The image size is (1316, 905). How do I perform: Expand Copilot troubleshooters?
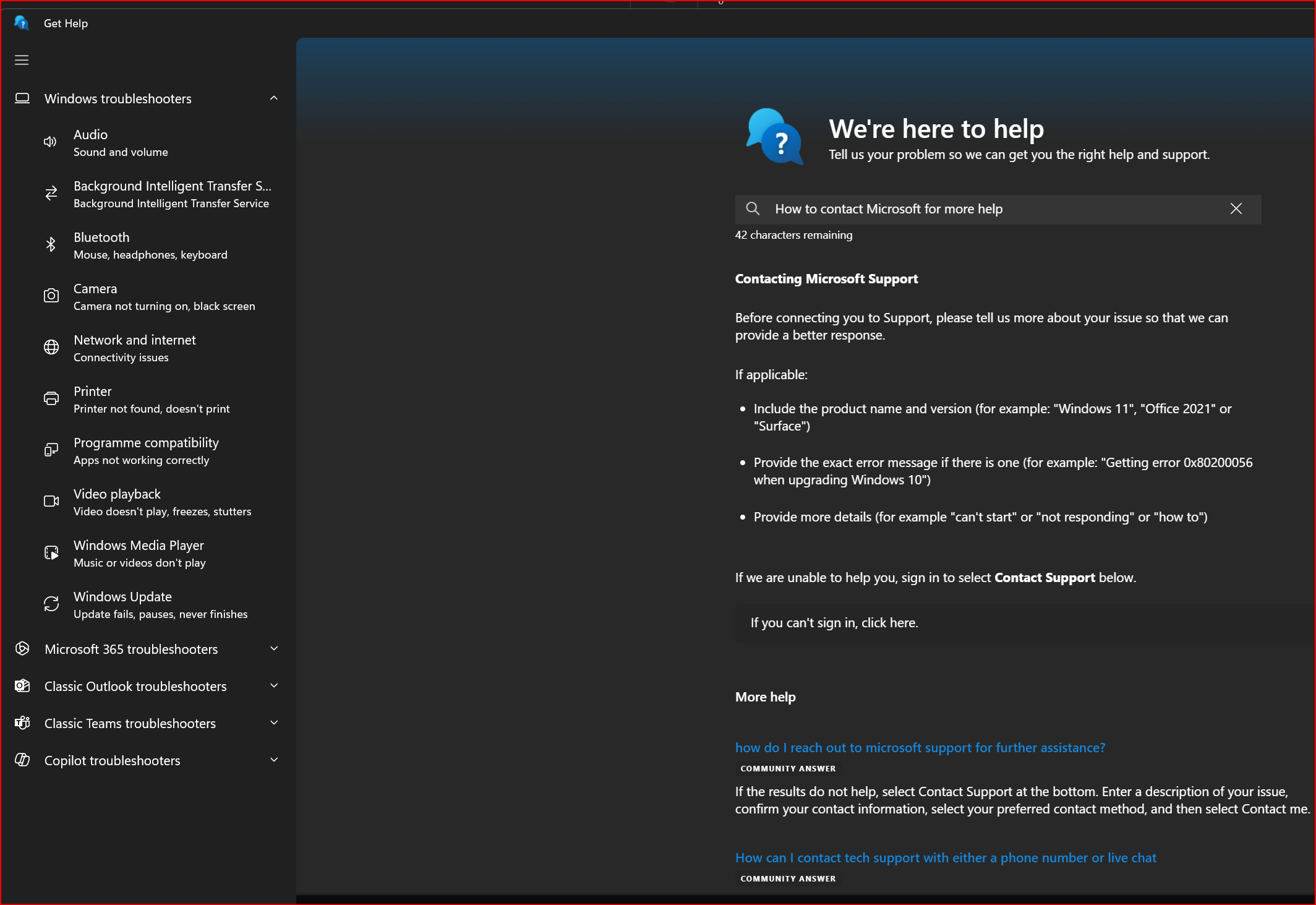147,760
